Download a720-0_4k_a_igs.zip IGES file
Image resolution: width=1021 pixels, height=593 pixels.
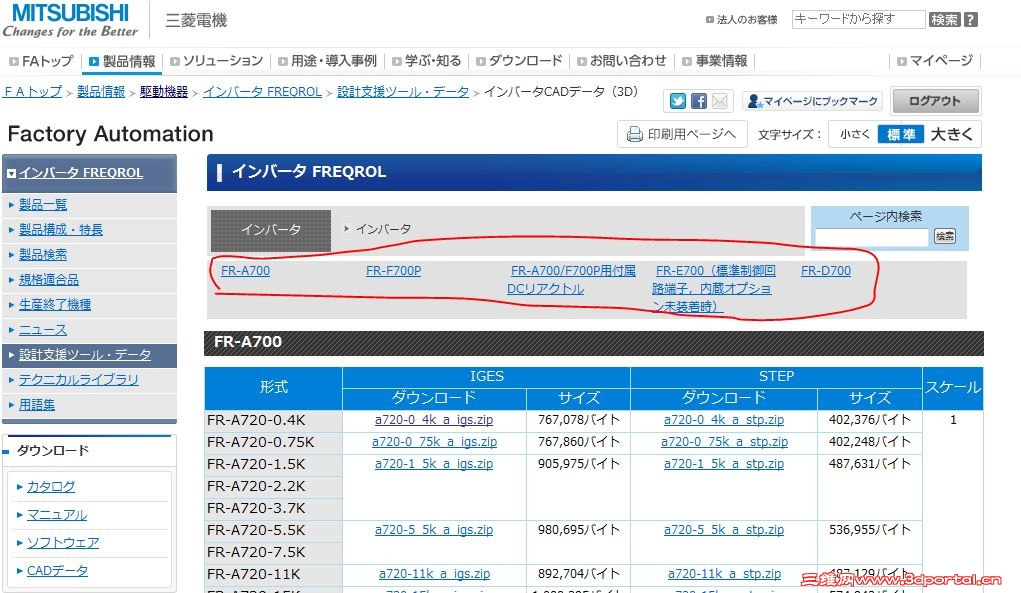point(434,420)
